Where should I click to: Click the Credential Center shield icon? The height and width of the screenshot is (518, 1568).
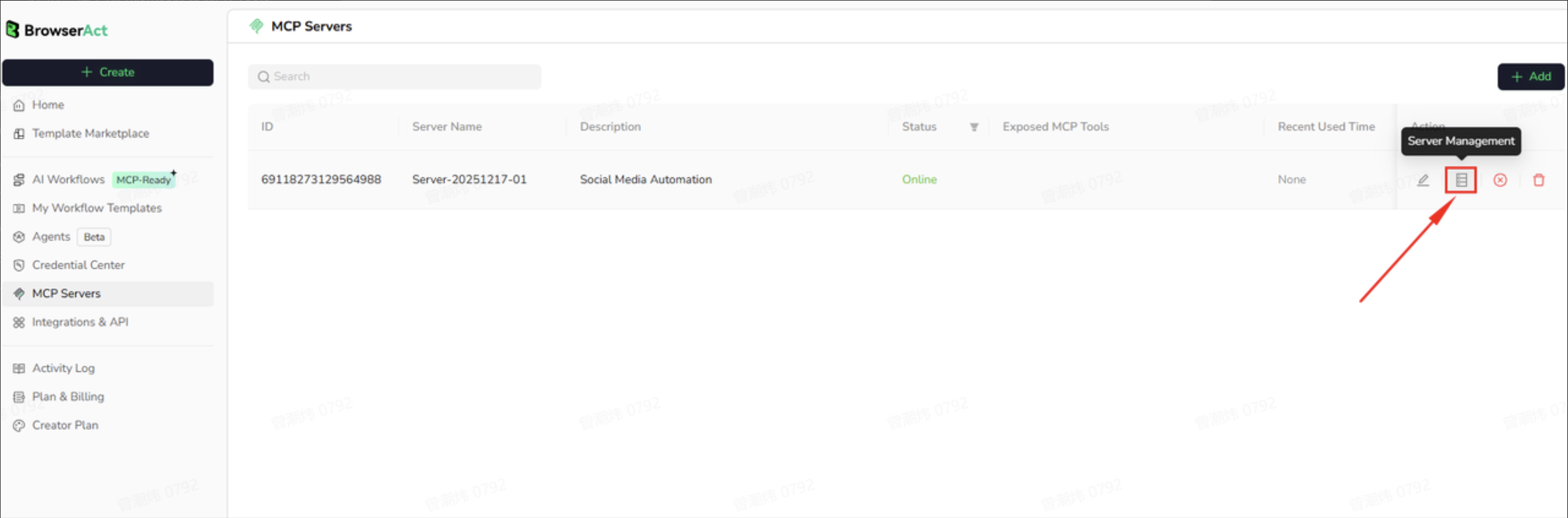coord(19,265)
